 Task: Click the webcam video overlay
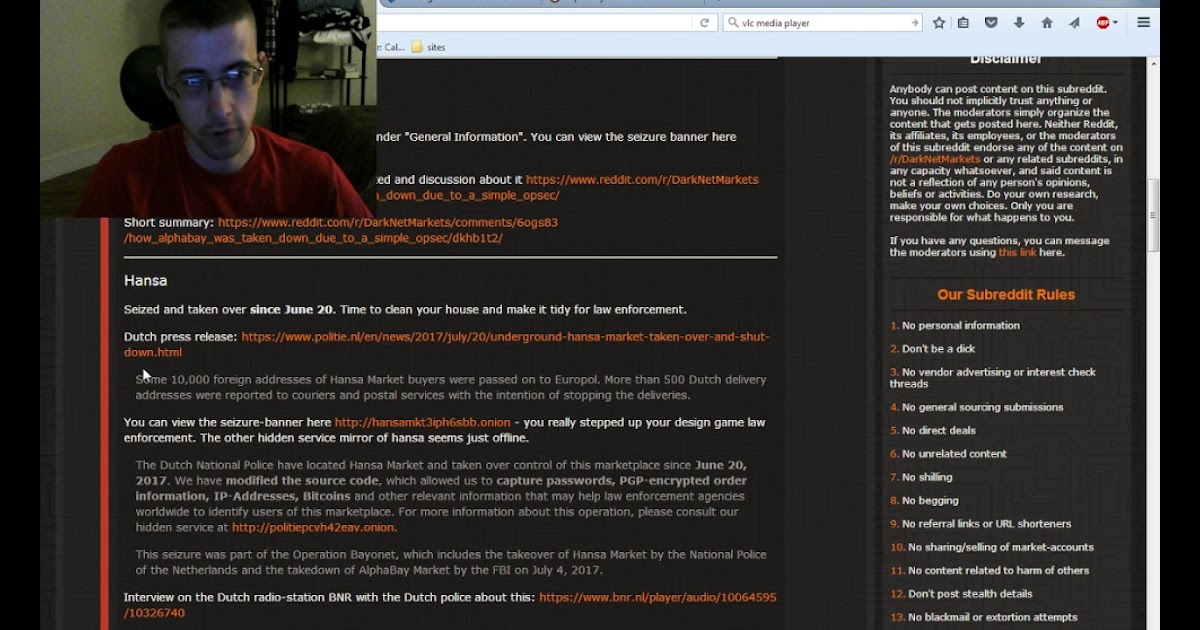[208, 108]
